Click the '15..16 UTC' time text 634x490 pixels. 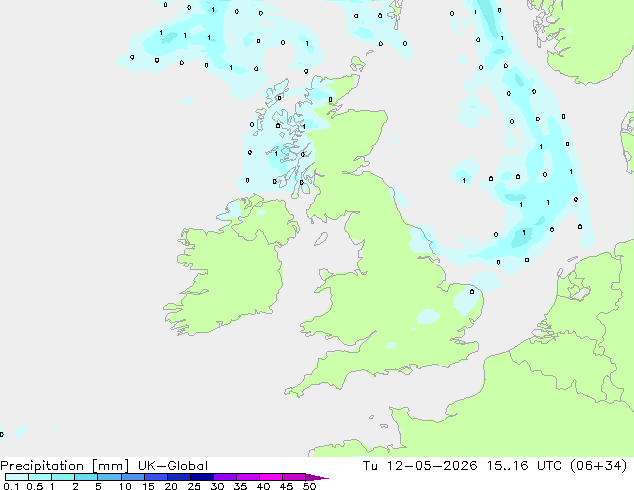tap(524, 466)
